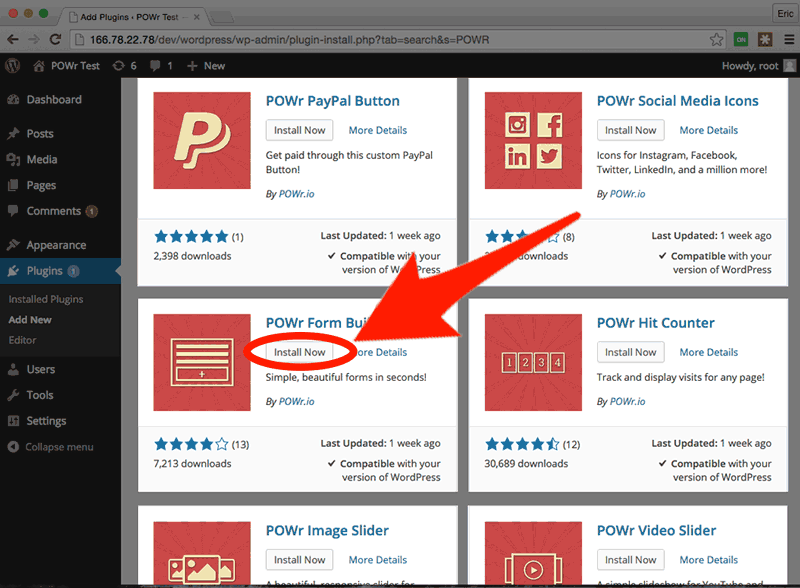View More Details for POWr Image Slider
The image size is (800, 588).
(x=378, y=560)
